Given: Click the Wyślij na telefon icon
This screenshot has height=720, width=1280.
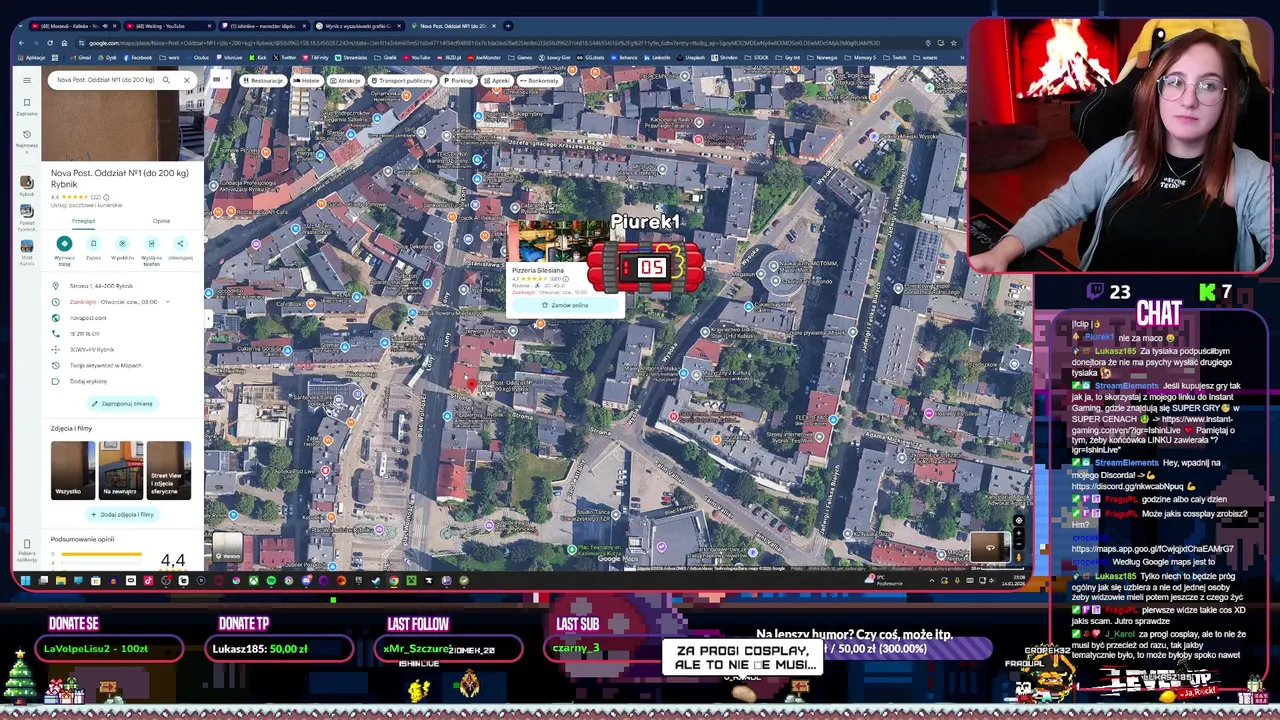Looking at the screenshot, I should point(151,244).
